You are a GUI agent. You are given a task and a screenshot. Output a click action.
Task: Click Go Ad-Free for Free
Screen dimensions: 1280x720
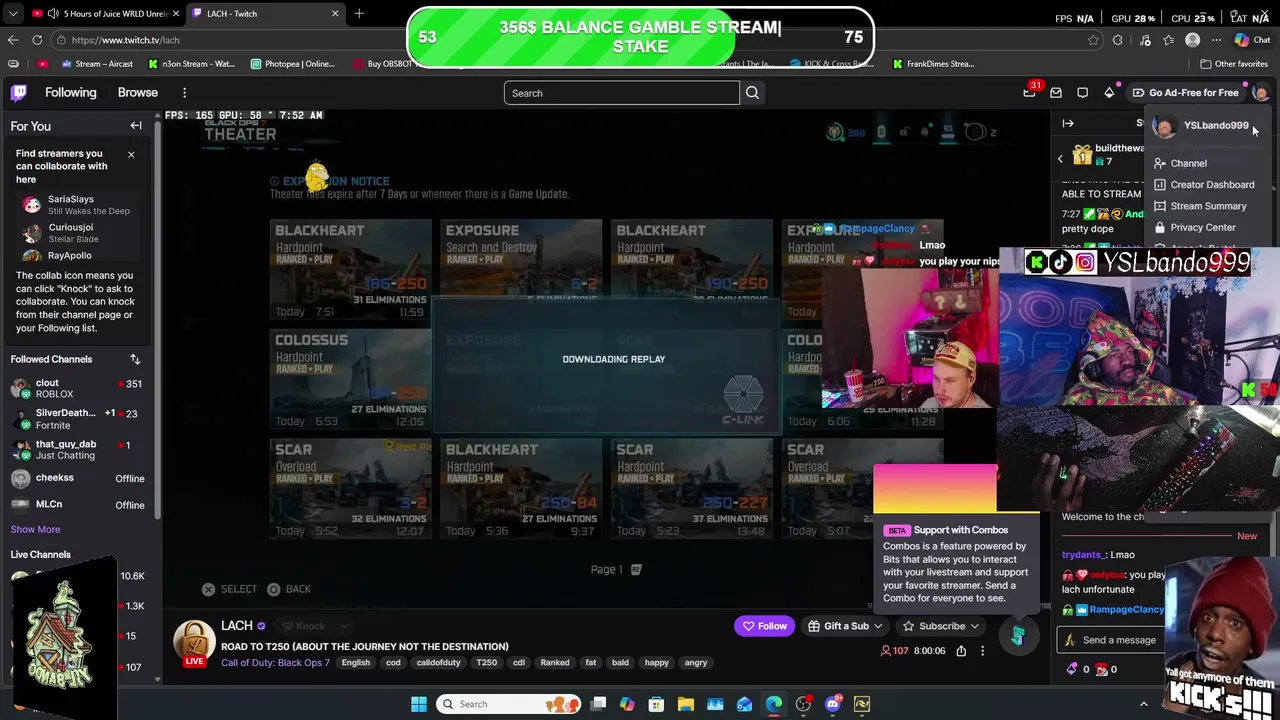pyautogui.click(x=1185, y=93)
